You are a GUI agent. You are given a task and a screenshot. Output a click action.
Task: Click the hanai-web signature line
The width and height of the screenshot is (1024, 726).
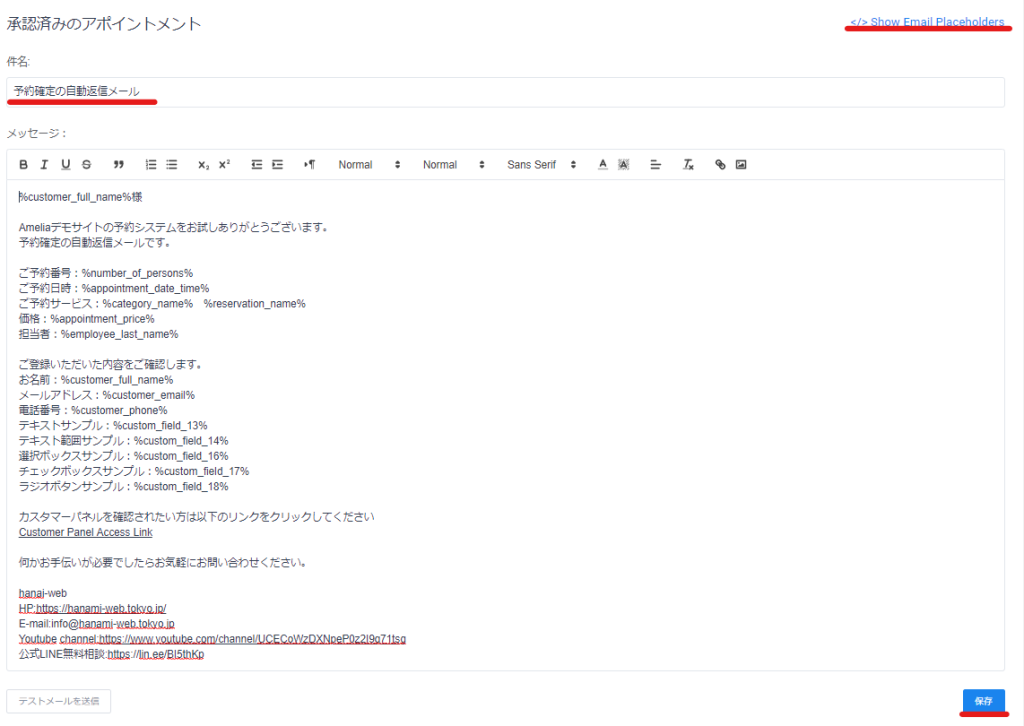[x=42, y=593]
